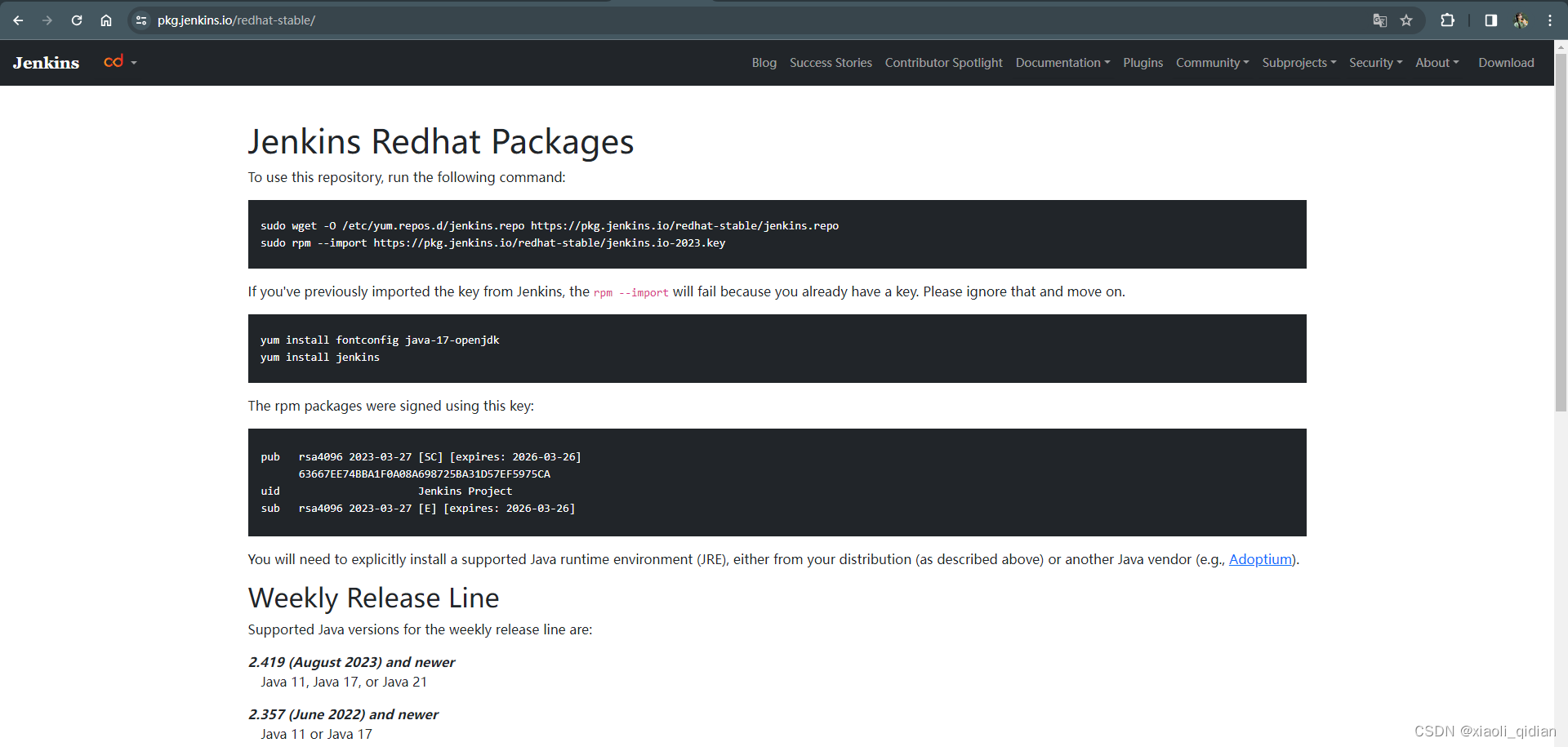Open the Plugins navigation item
This screenshot has width=1568, height=747.
(x=1143, y=63)
